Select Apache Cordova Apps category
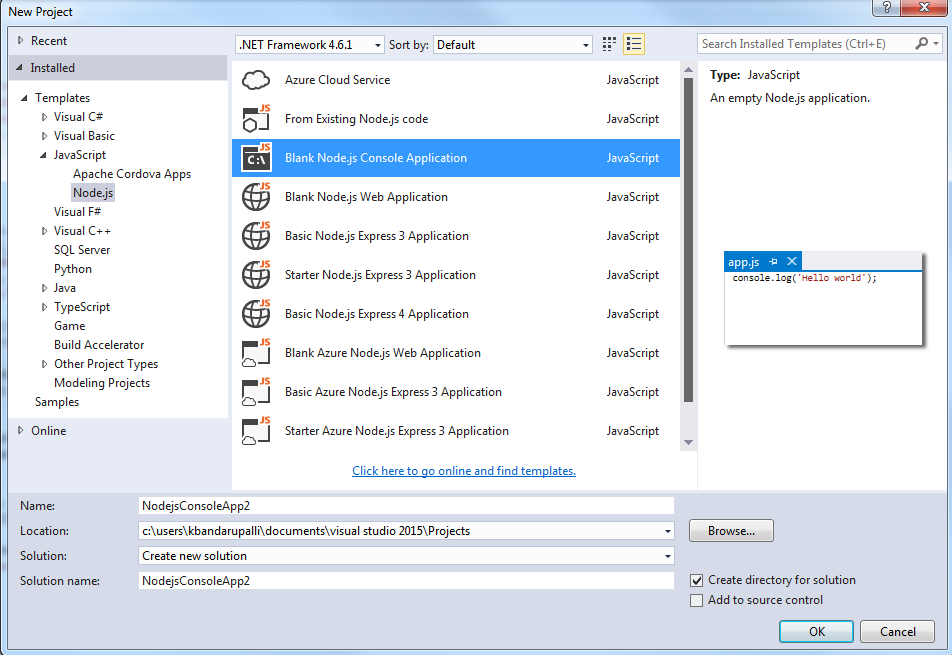The image size is (952, 655). [132, 174]
